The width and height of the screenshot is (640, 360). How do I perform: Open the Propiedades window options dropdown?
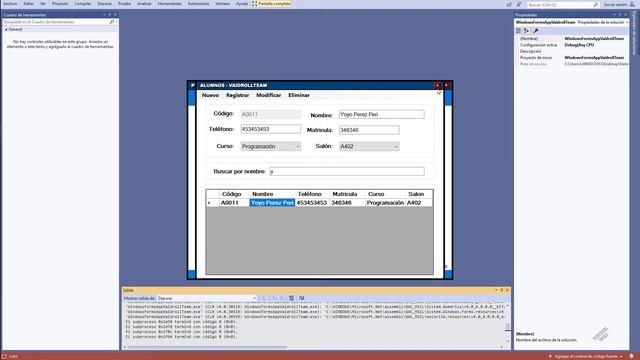click(x=615, y=15)
